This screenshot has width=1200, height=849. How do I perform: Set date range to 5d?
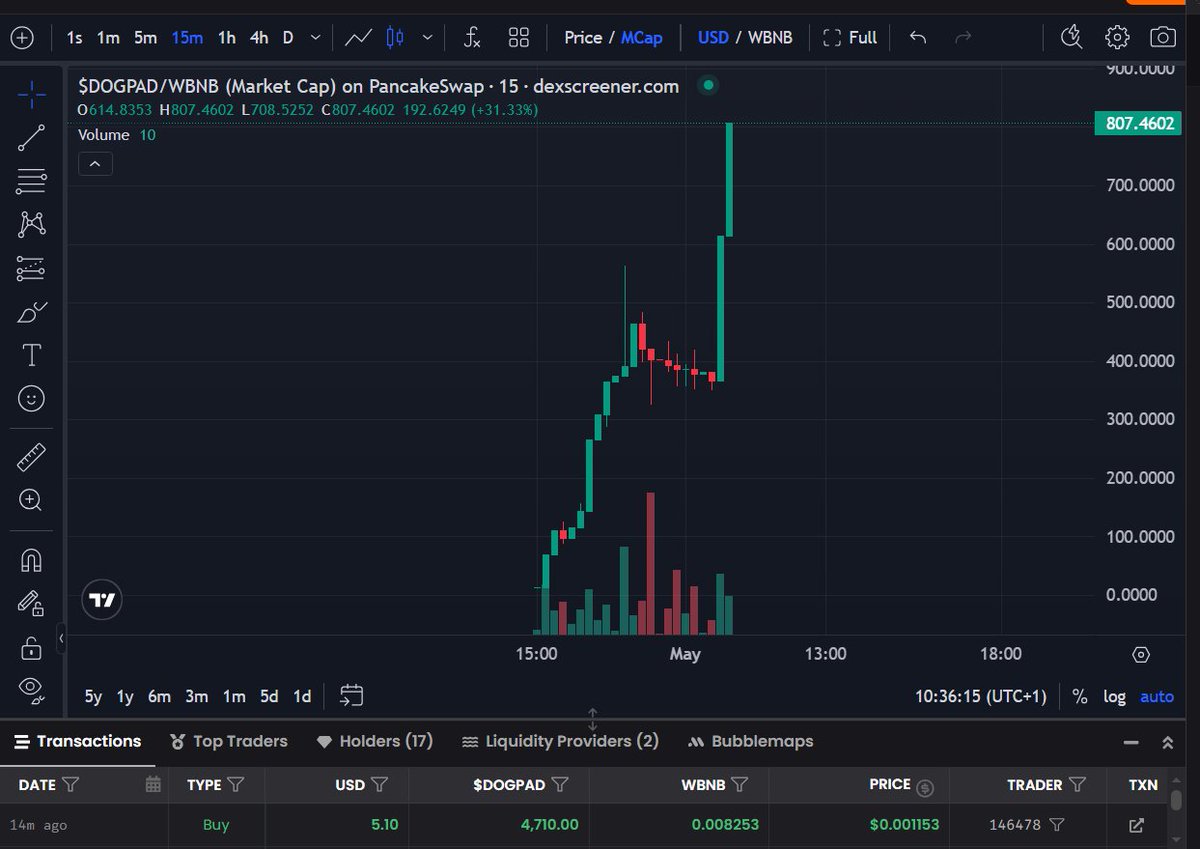pos(269,696)
